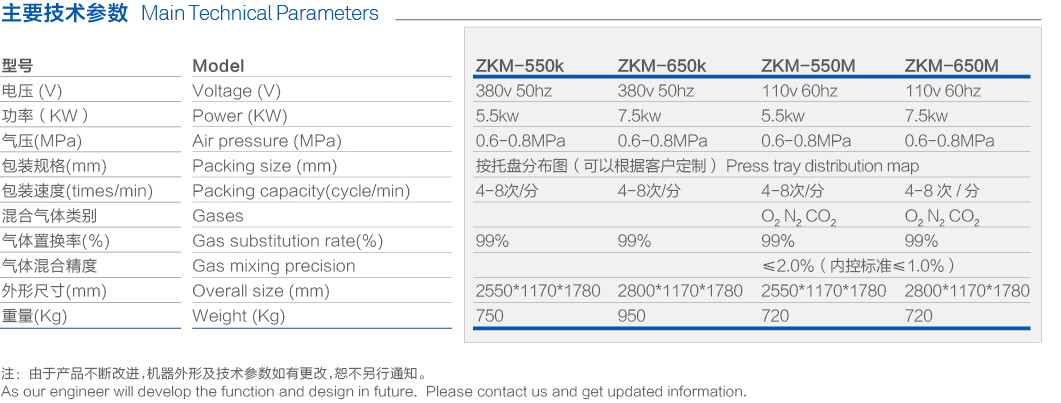1061x403 pixels.
Task: Click the Gas mixing precision label
Action: point(273,266)
